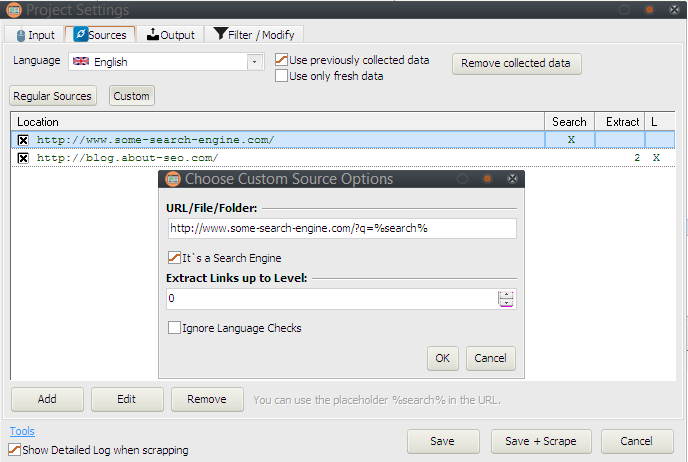Enable Ignore Language Checks
The height and width of the screenshot is (462, 688).
[175, 328]
